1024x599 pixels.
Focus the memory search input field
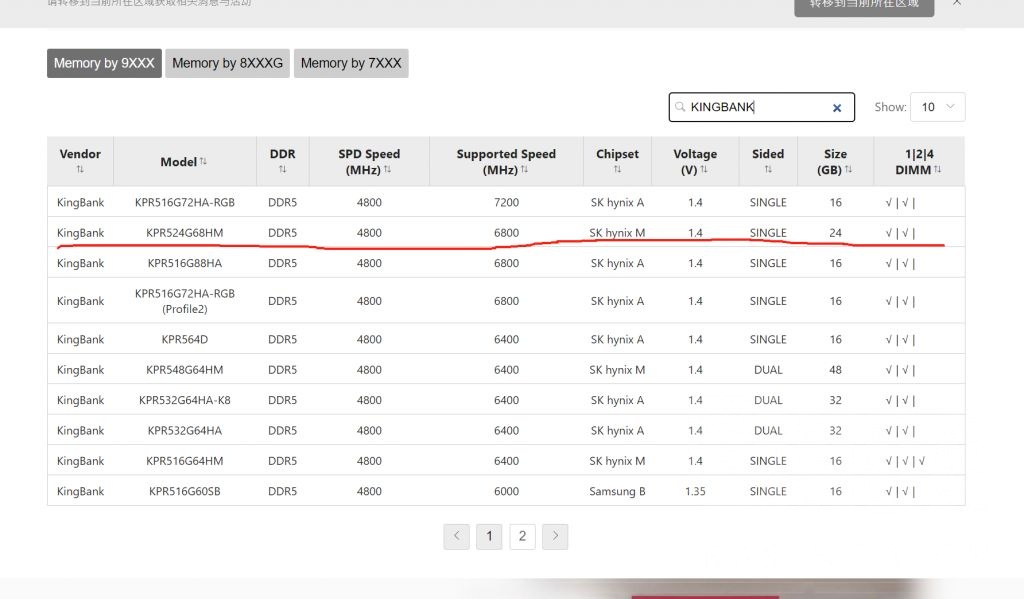(755, 107)
